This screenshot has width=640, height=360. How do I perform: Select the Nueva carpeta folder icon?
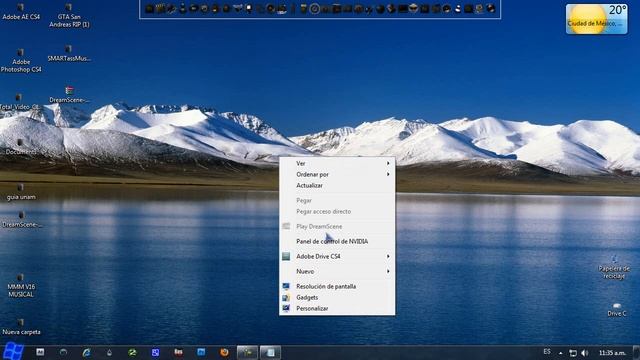pyautogui.click(x=21, y=327)
